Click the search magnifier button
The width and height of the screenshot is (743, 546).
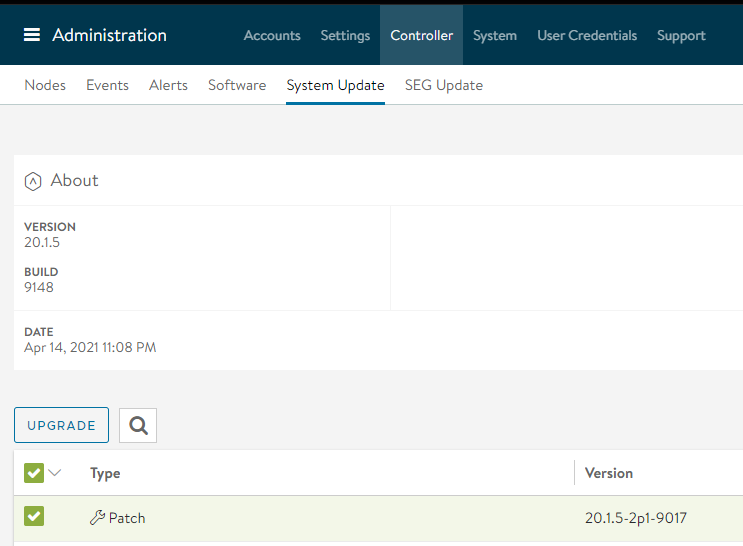pyautogui.click(x=138, y=425)
